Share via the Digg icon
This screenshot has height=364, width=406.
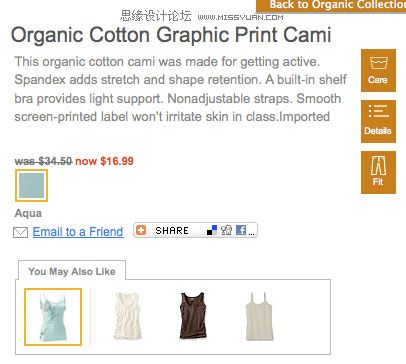pyautogui.click(x=226, y=230)
